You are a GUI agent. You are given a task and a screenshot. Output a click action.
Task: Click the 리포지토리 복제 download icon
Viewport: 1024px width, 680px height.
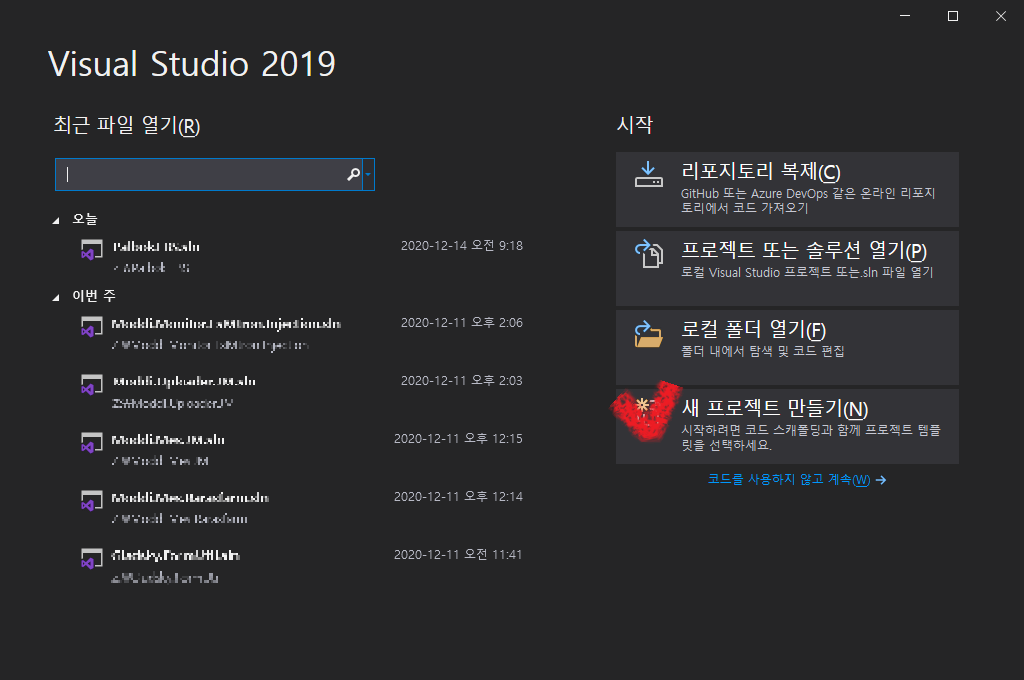pos(648,174)
